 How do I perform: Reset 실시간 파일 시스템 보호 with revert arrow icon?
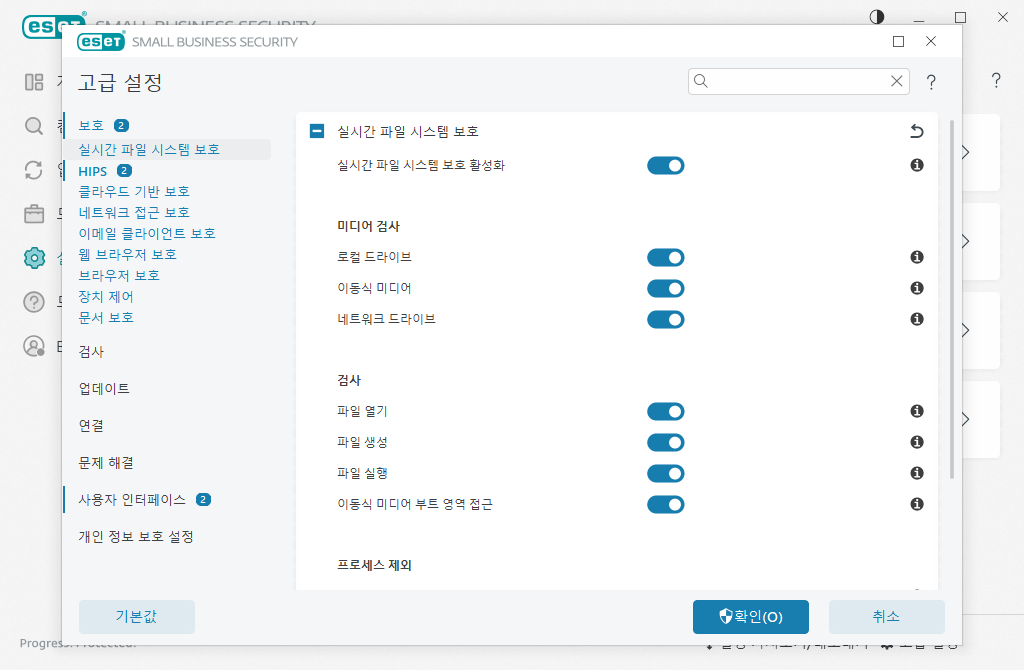coord(916,131)
